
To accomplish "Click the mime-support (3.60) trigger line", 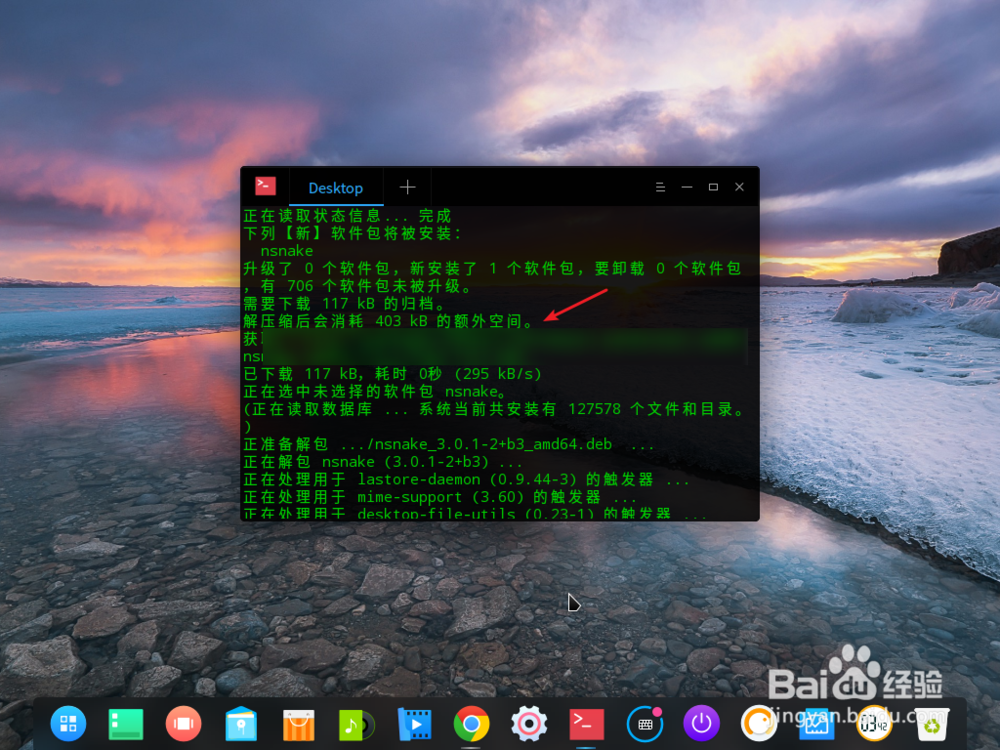I will pos(439,497).
